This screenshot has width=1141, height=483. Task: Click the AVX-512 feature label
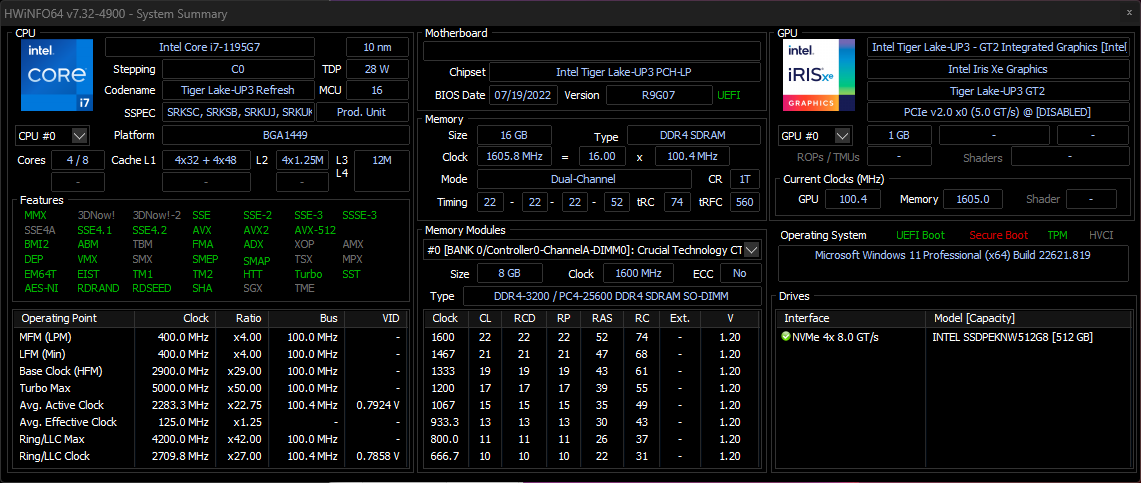pyautogui.click(x=316, y=230)
